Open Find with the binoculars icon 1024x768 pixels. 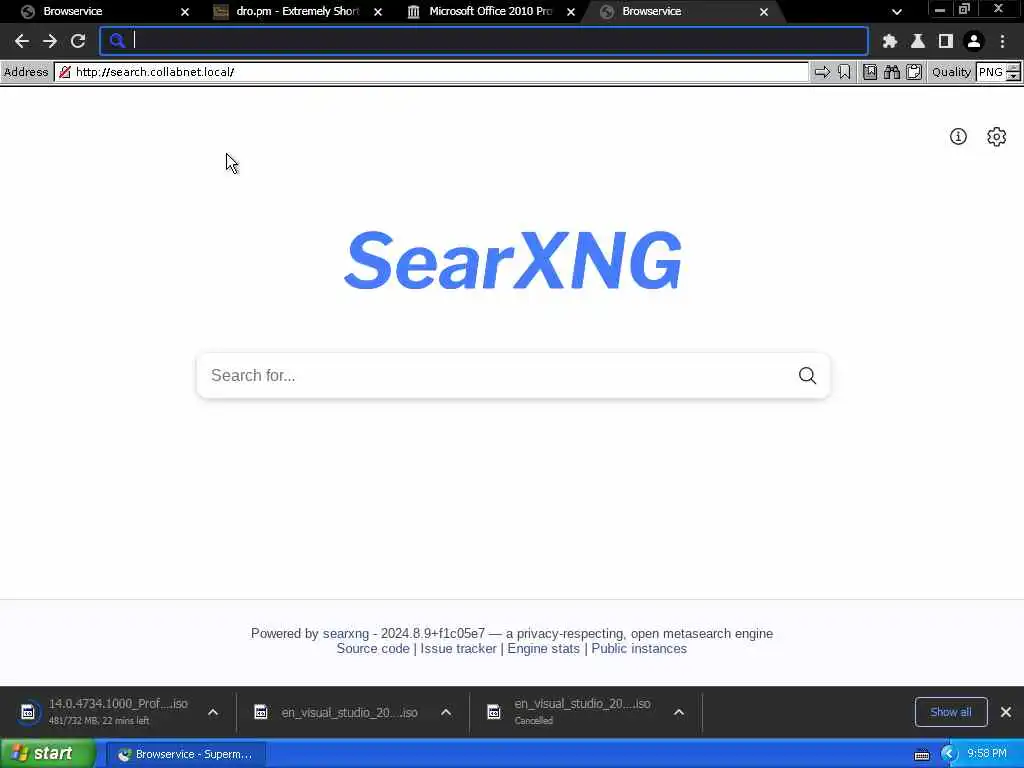click(892, 72)
